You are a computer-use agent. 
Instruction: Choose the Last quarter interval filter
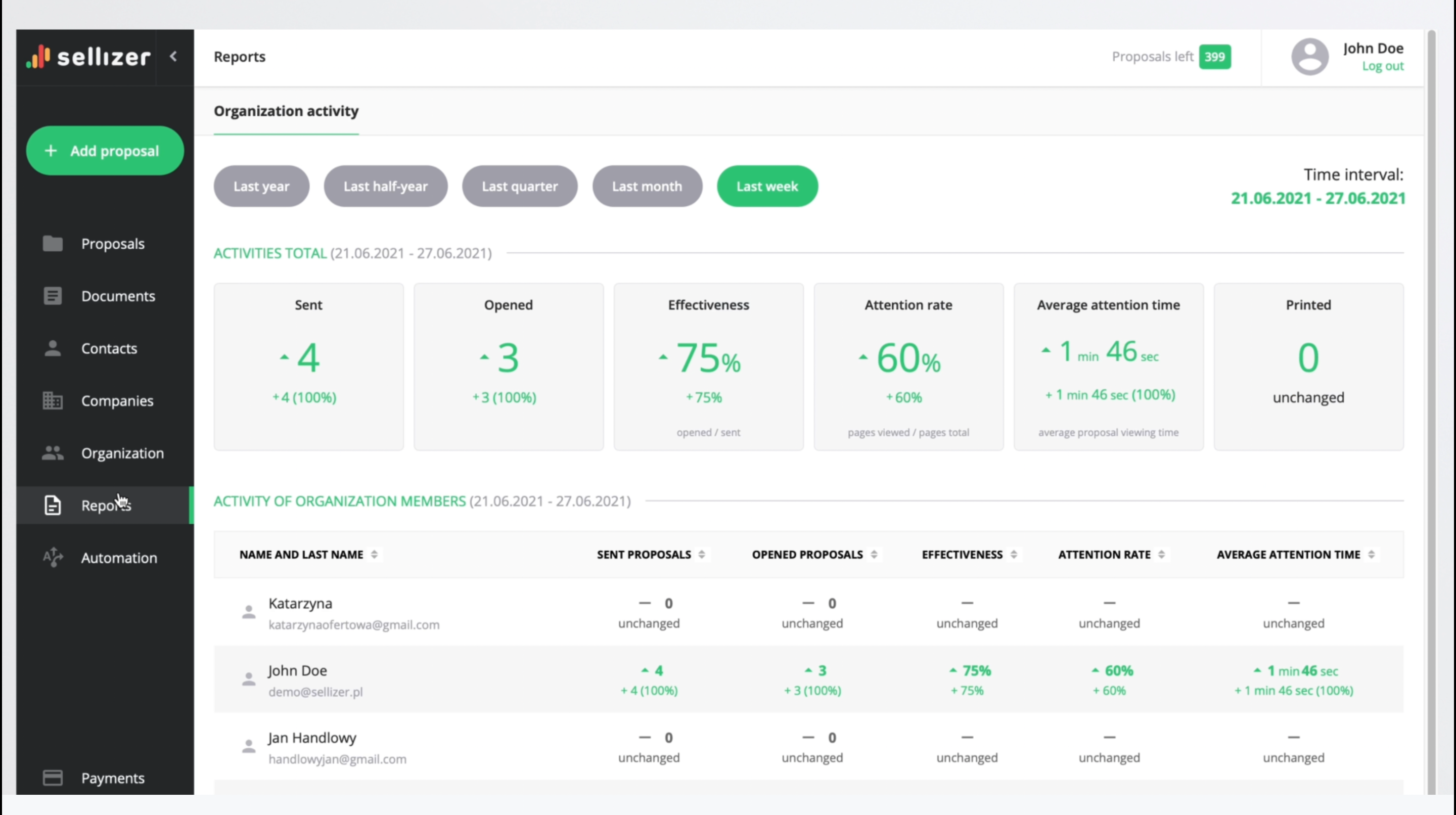519,186
